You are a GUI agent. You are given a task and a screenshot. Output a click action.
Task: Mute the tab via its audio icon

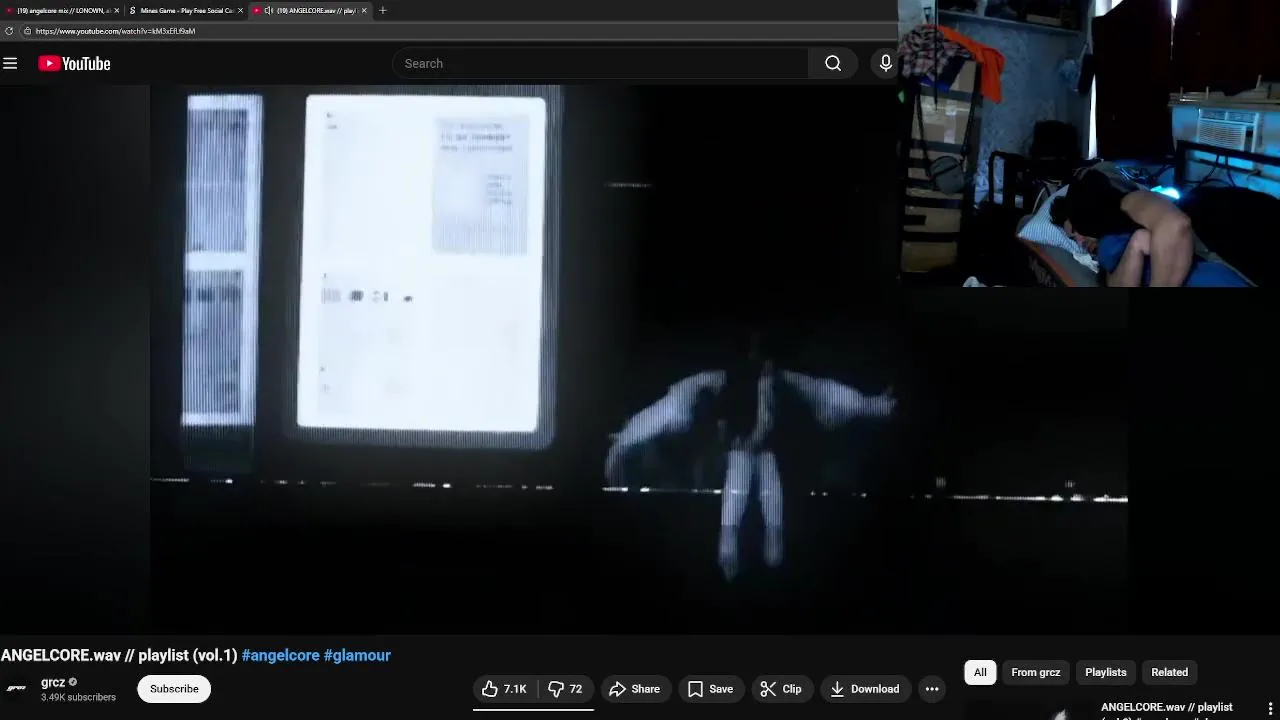pyautogui.click(x=268, y=10)
